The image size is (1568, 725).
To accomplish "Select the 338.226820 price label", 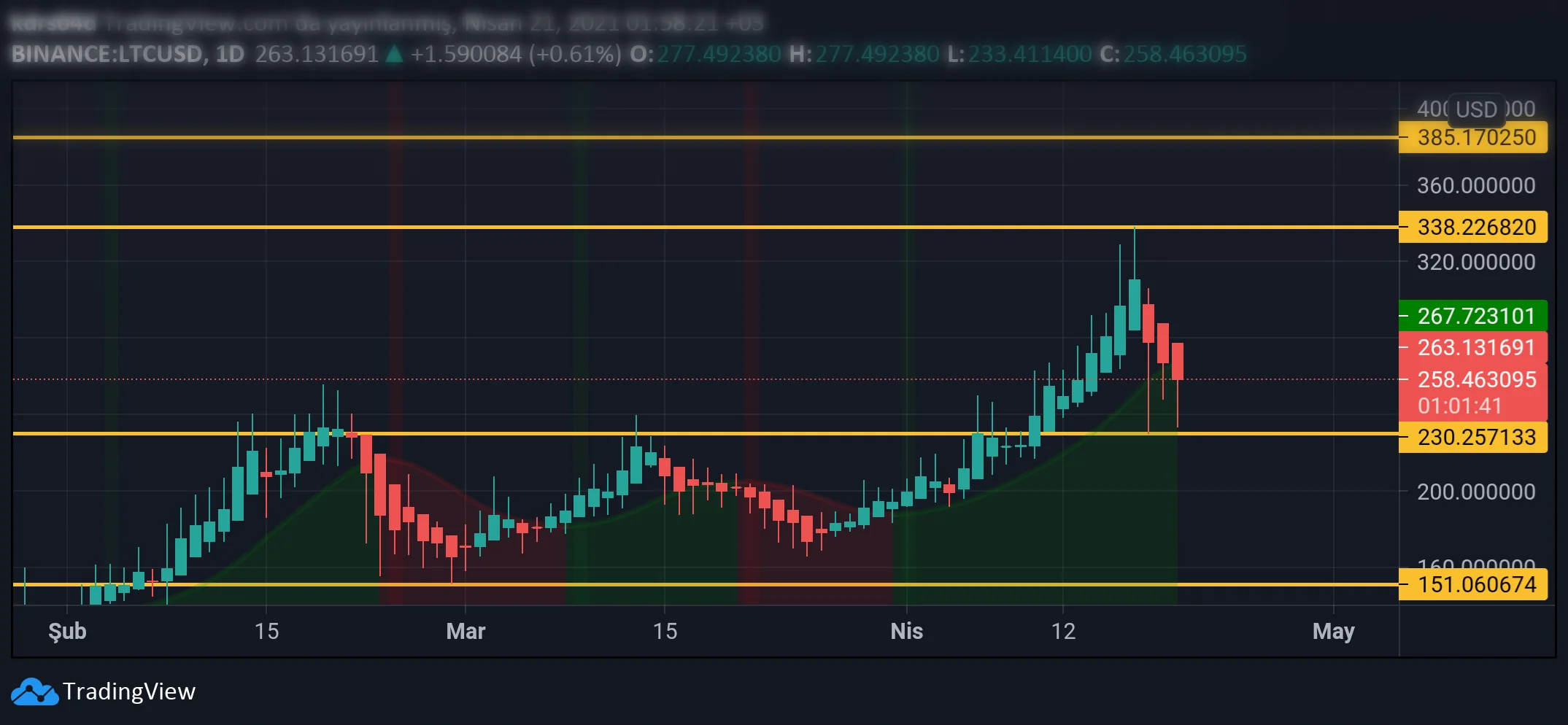I will click(1472, 227).
